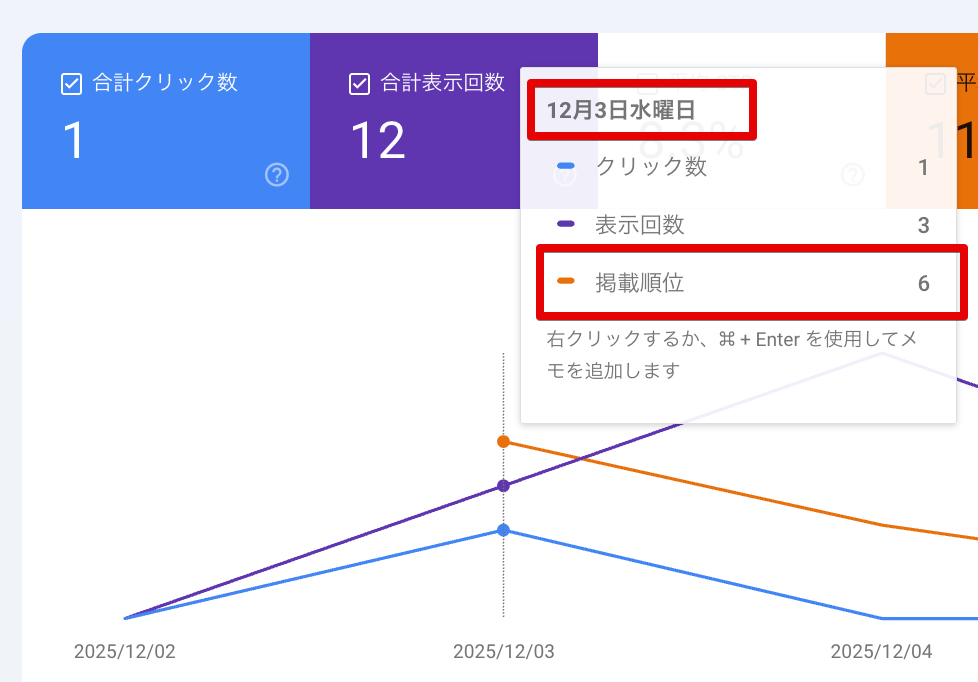The image size is (978, 682).
Task: Toggle checkbox on the orange metric card
Action: (936, 84)
